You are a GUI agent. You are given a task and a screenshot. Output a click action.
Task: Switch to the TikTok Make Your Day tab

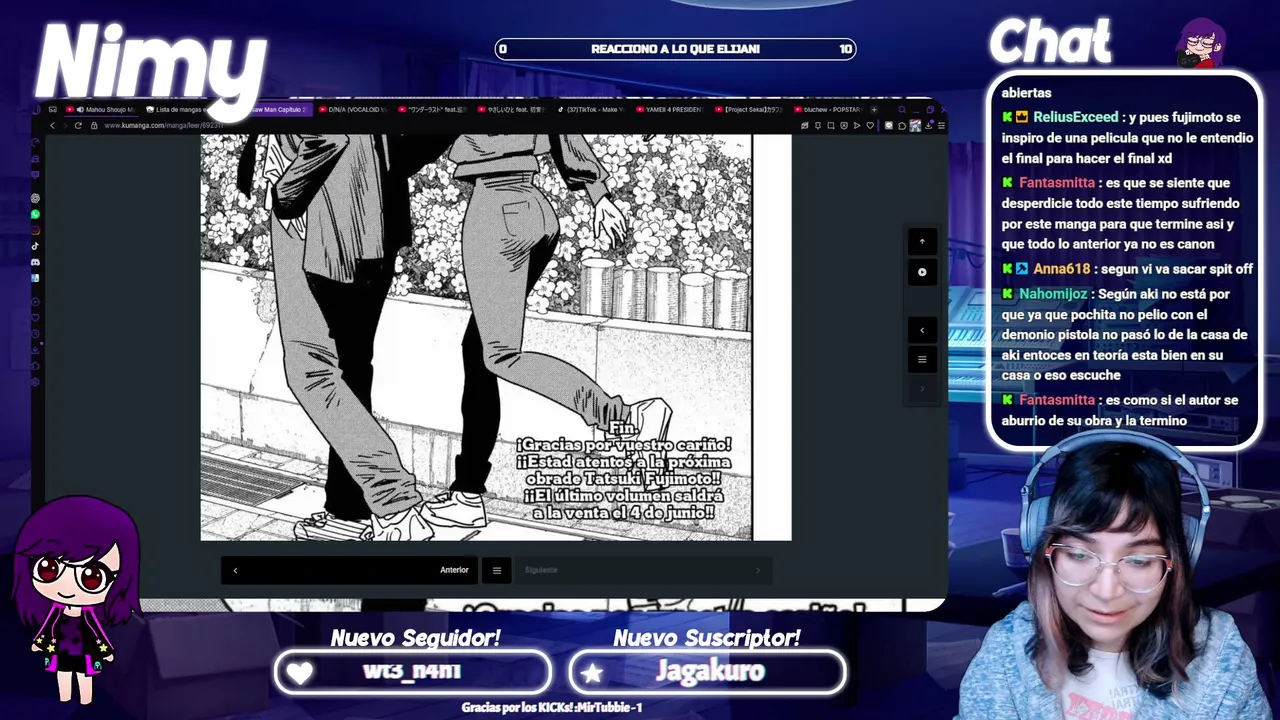point(593,109)
